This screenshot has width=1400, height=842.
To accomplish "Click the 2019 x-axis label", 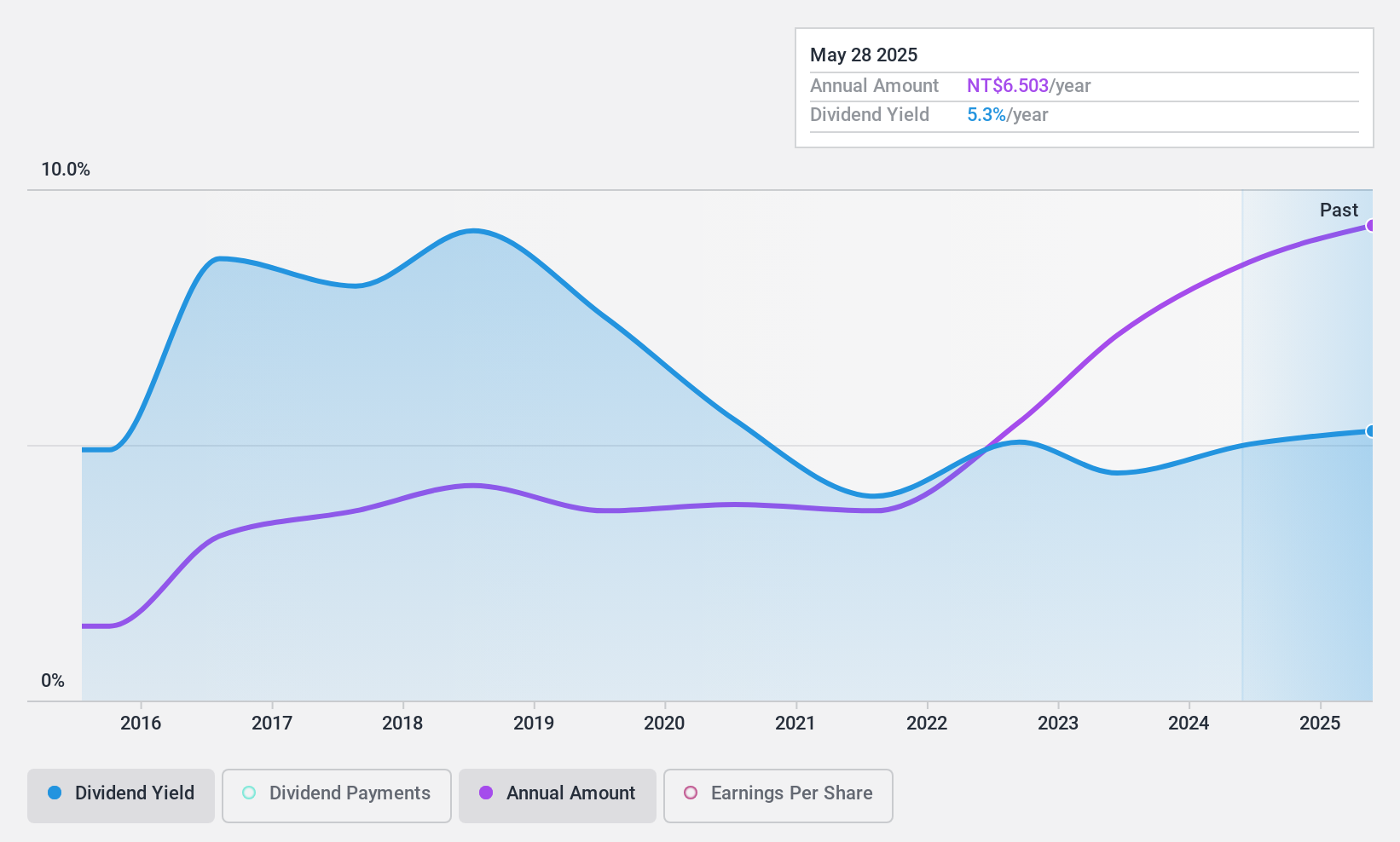I will click(x=534, y=724).
